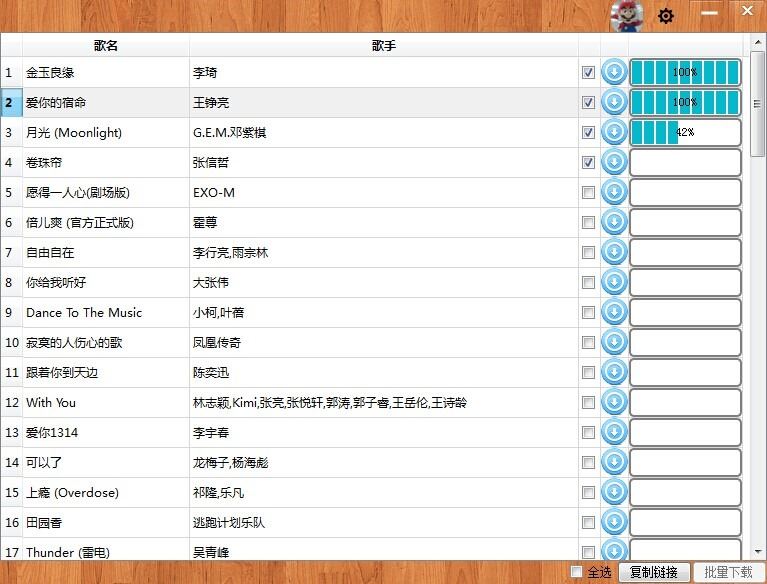
Task: Click the 100% progress bar of 金玉良缘
Action: point(685,72)
